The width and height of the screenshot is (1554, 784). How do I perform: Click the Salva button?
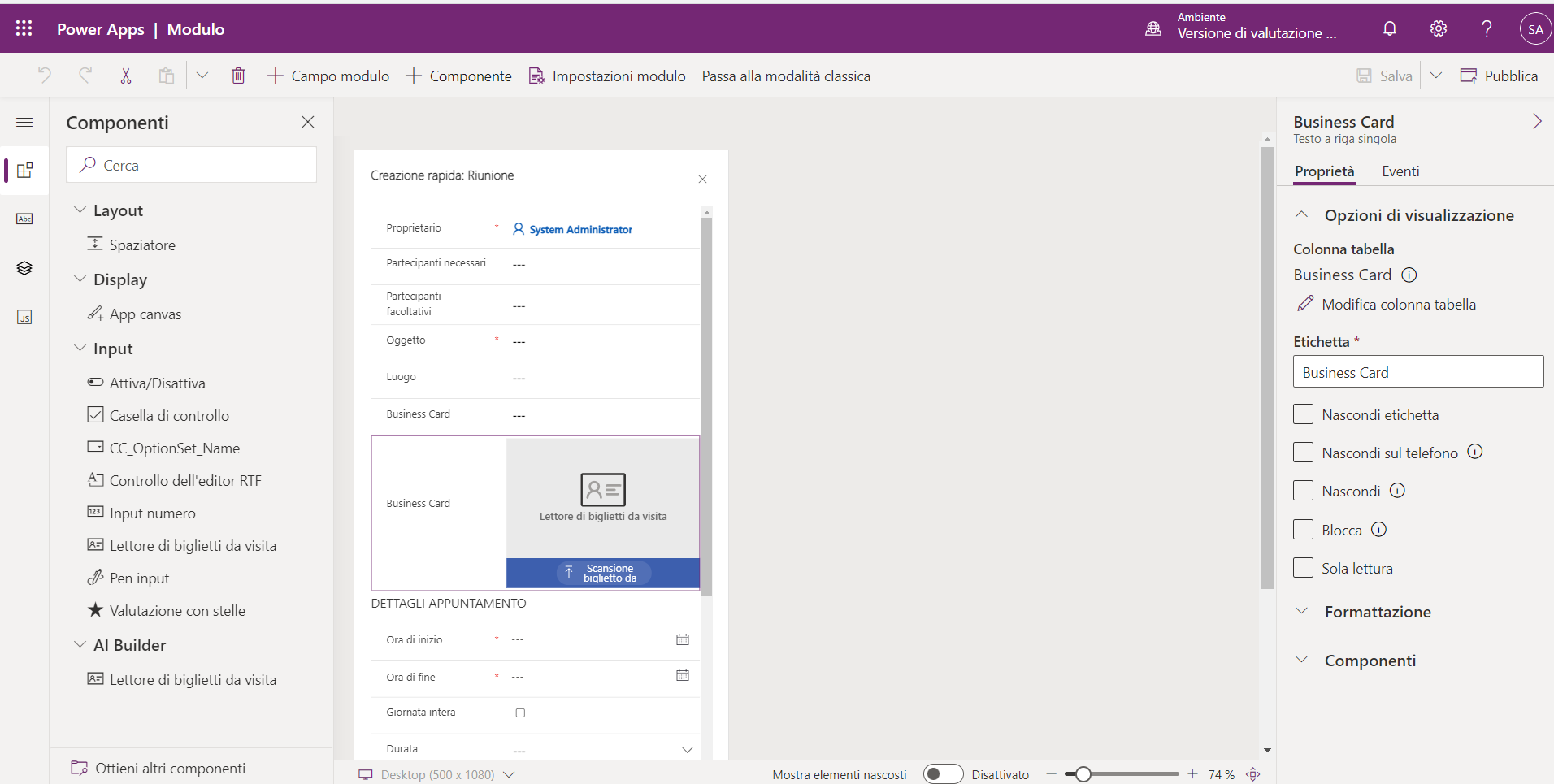(1385, 76)
